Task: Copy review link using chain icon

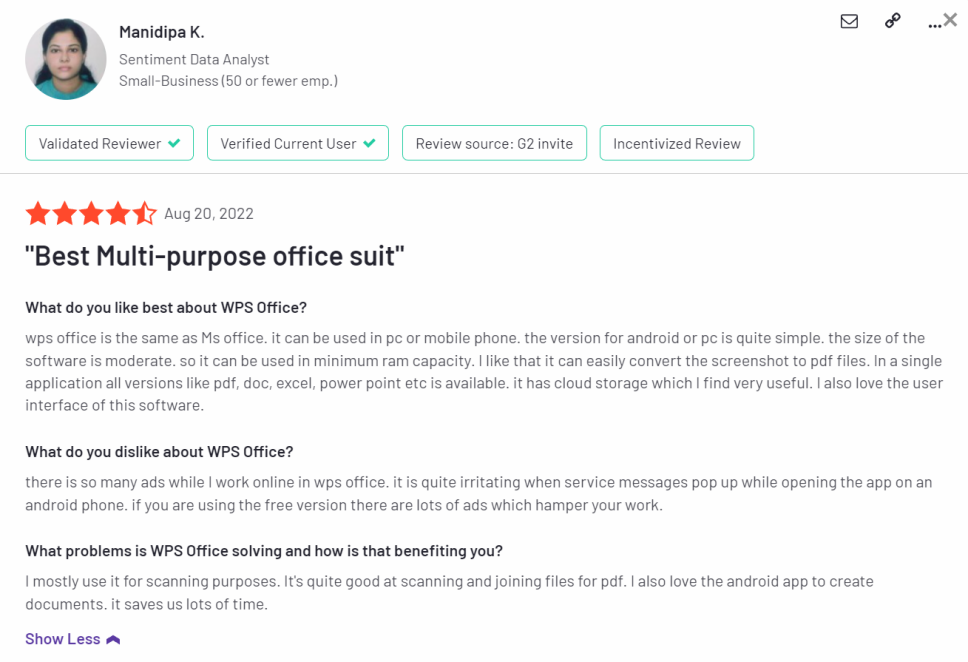Action: coord(892,21)
